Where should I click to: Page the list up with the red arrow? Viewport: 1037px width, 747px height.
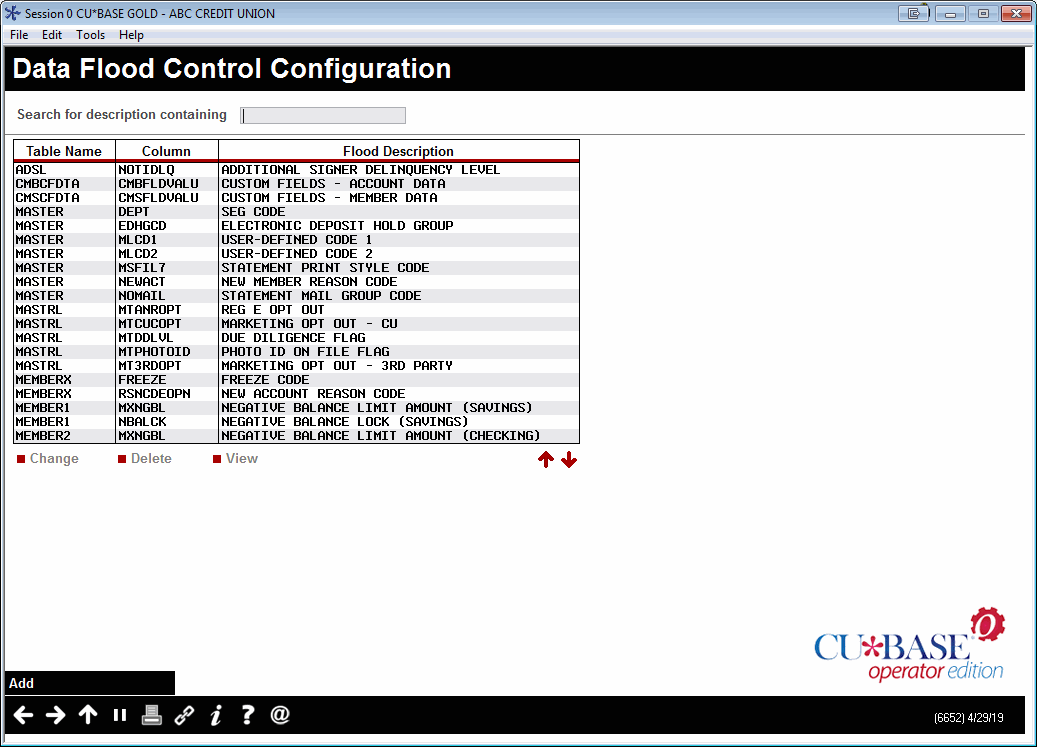point(546,459)
